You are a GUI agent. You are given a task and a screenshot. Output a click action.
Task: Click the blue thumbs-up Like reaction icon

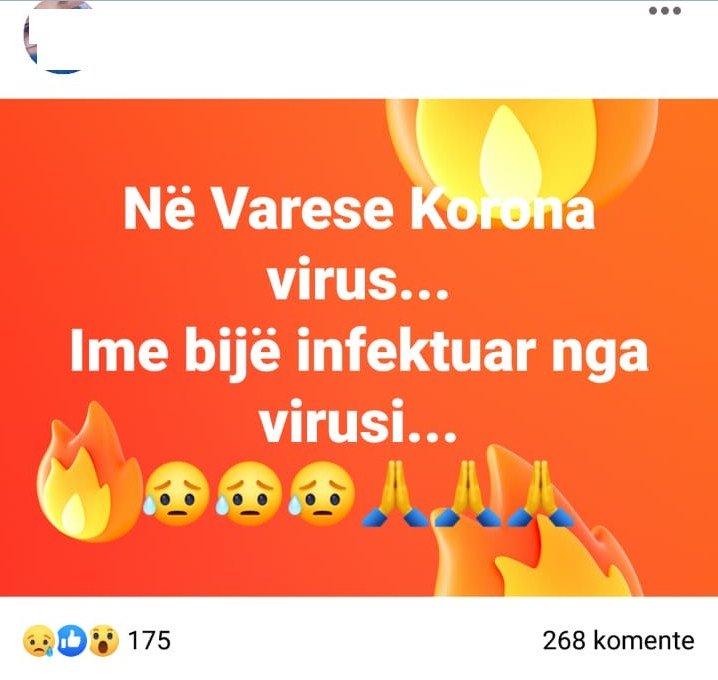tap(71, 640)
